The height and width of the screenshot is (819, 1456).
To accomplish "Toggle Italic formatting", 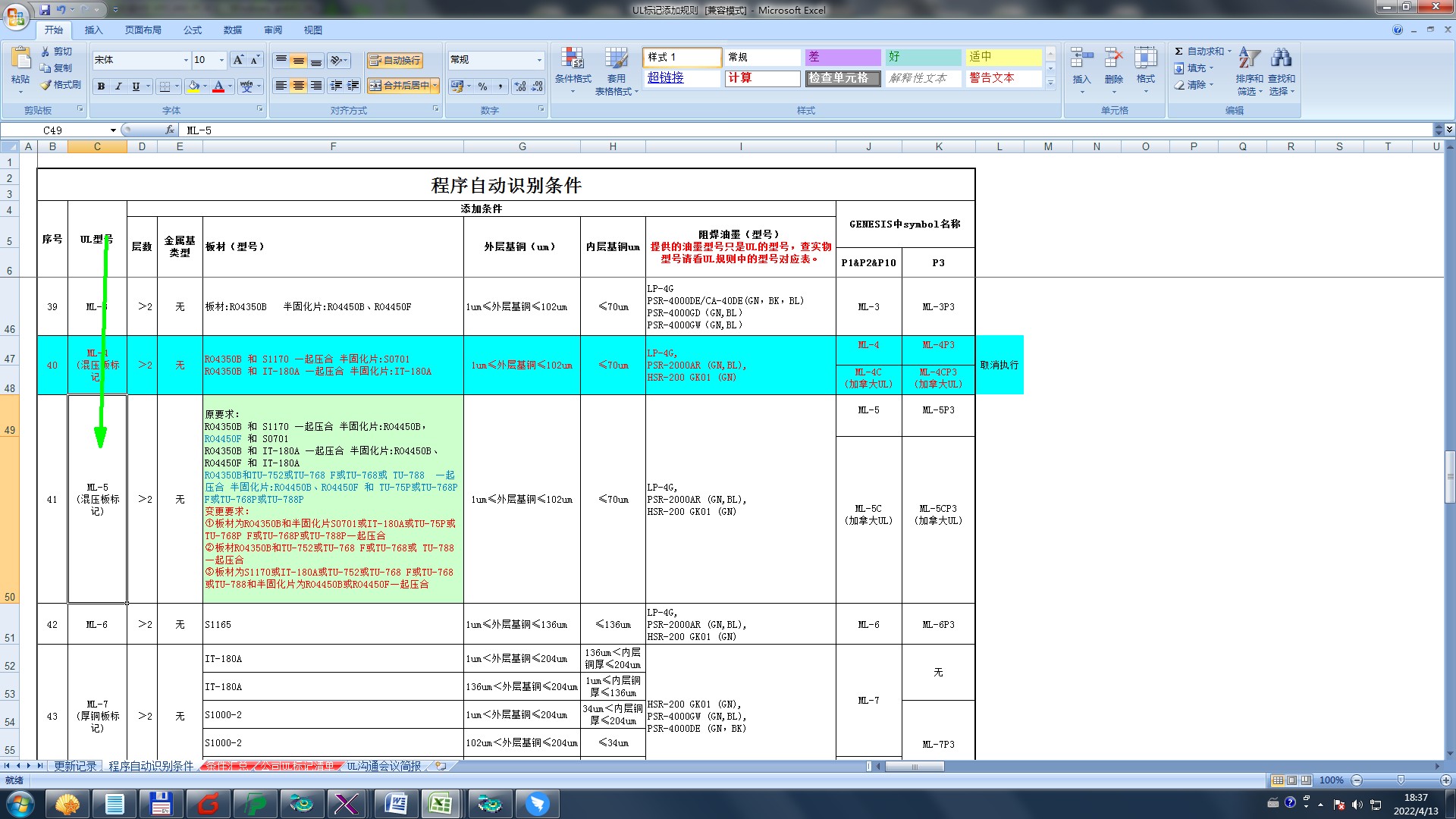I will pos(118,86).
